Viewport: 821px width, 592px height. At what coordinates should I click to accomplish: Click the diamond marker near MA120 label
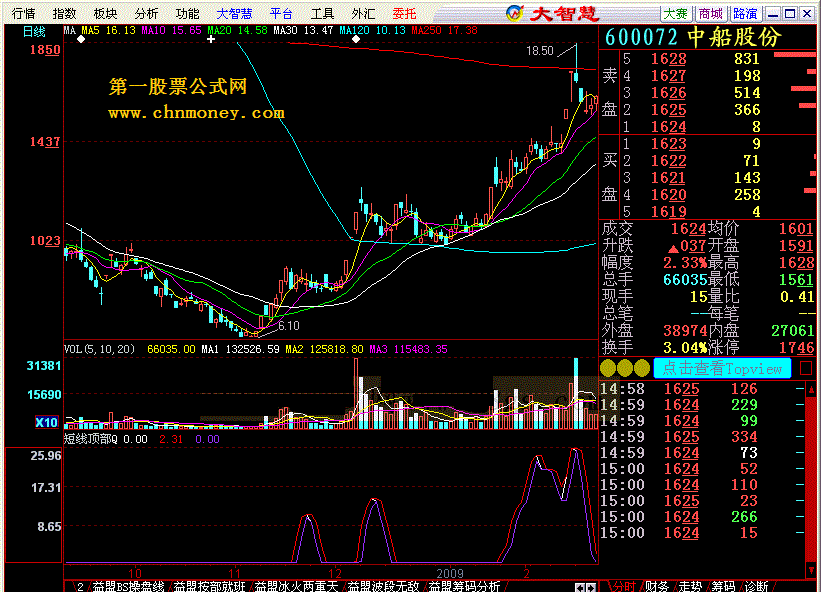point(356,39)
